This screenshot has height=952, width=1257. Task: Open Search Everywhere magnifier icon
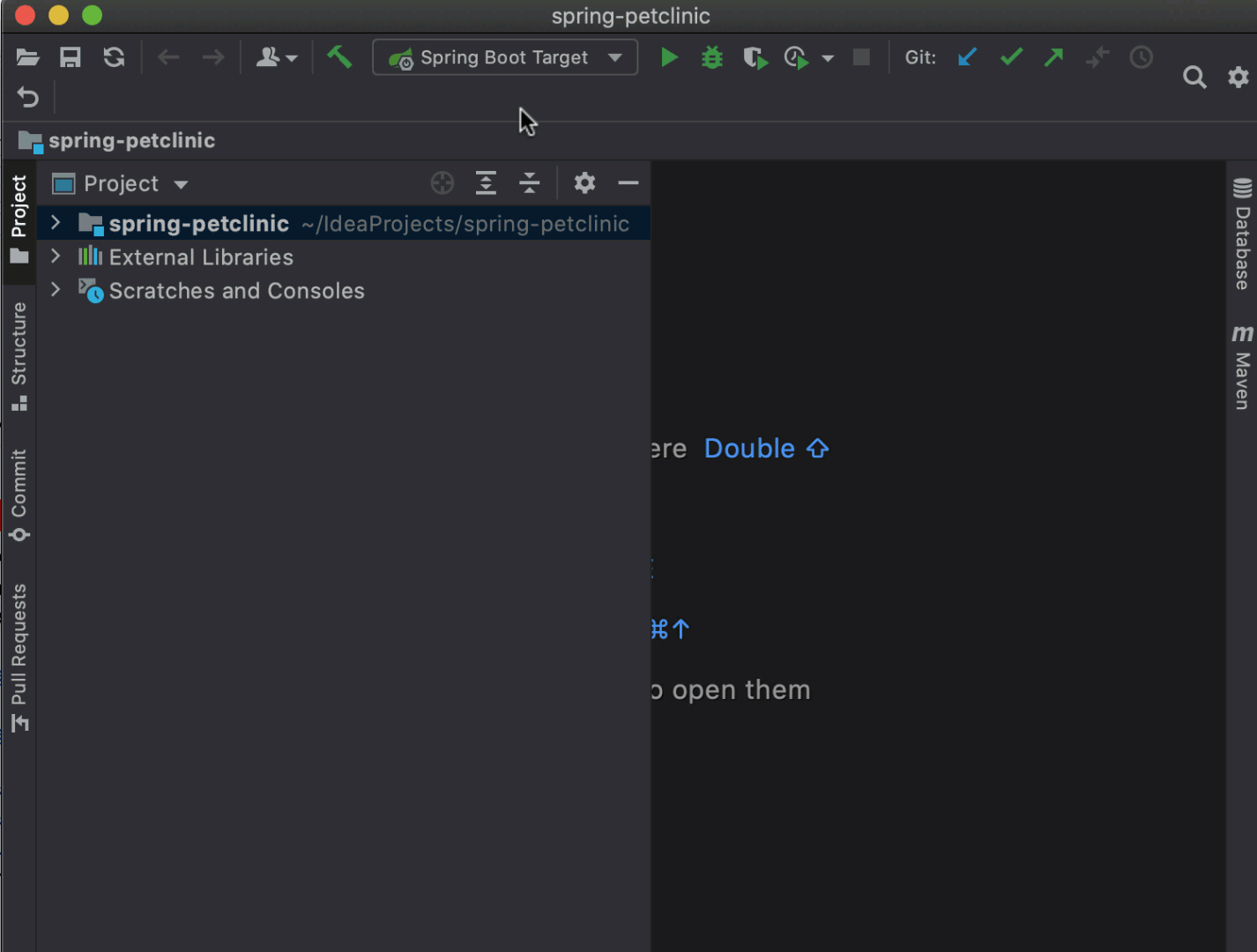point(1194,78)
